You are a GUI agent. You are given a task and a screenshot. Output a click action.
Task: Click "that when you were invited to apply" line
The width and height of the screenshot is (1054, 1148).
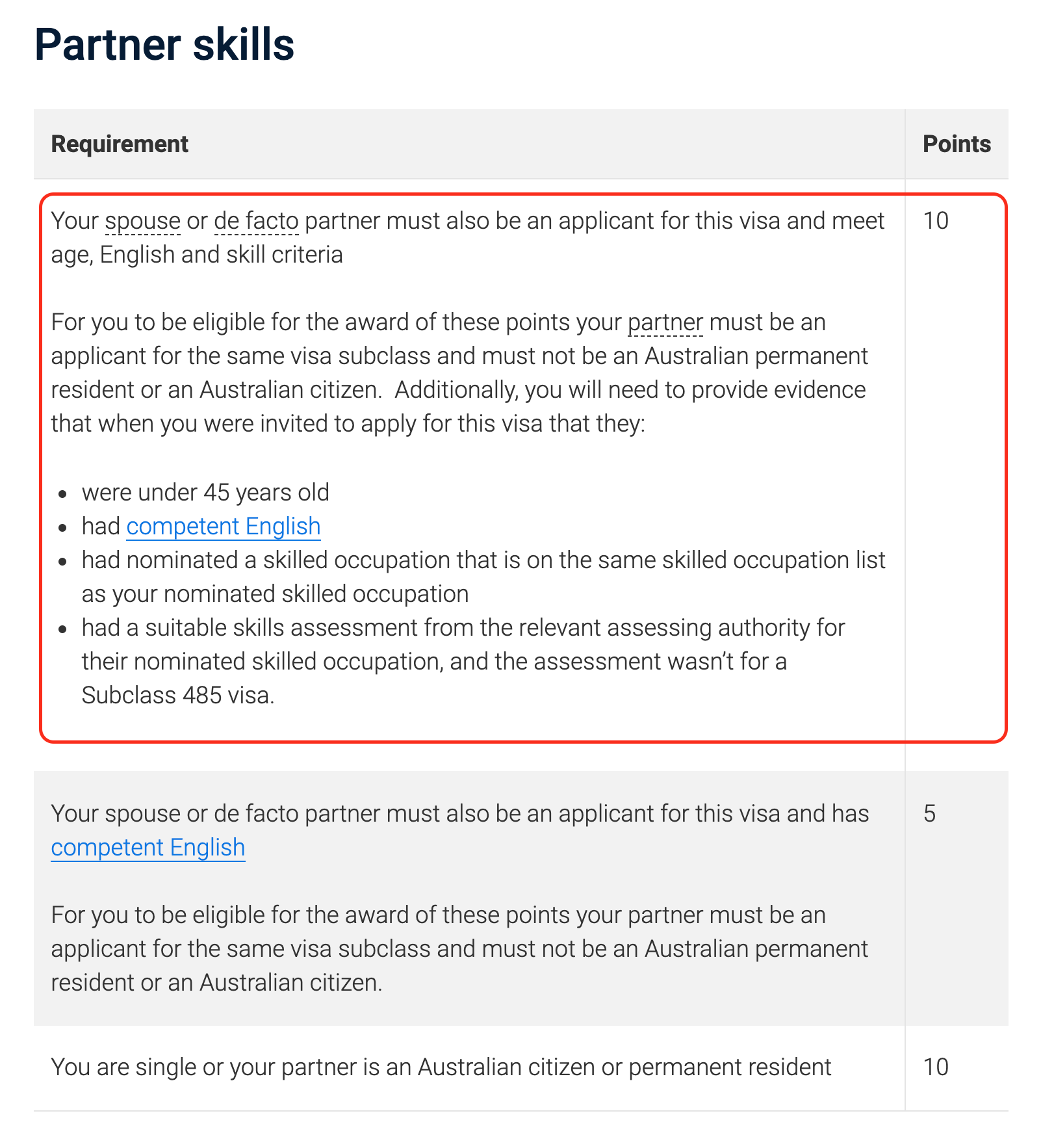point(348,424)
